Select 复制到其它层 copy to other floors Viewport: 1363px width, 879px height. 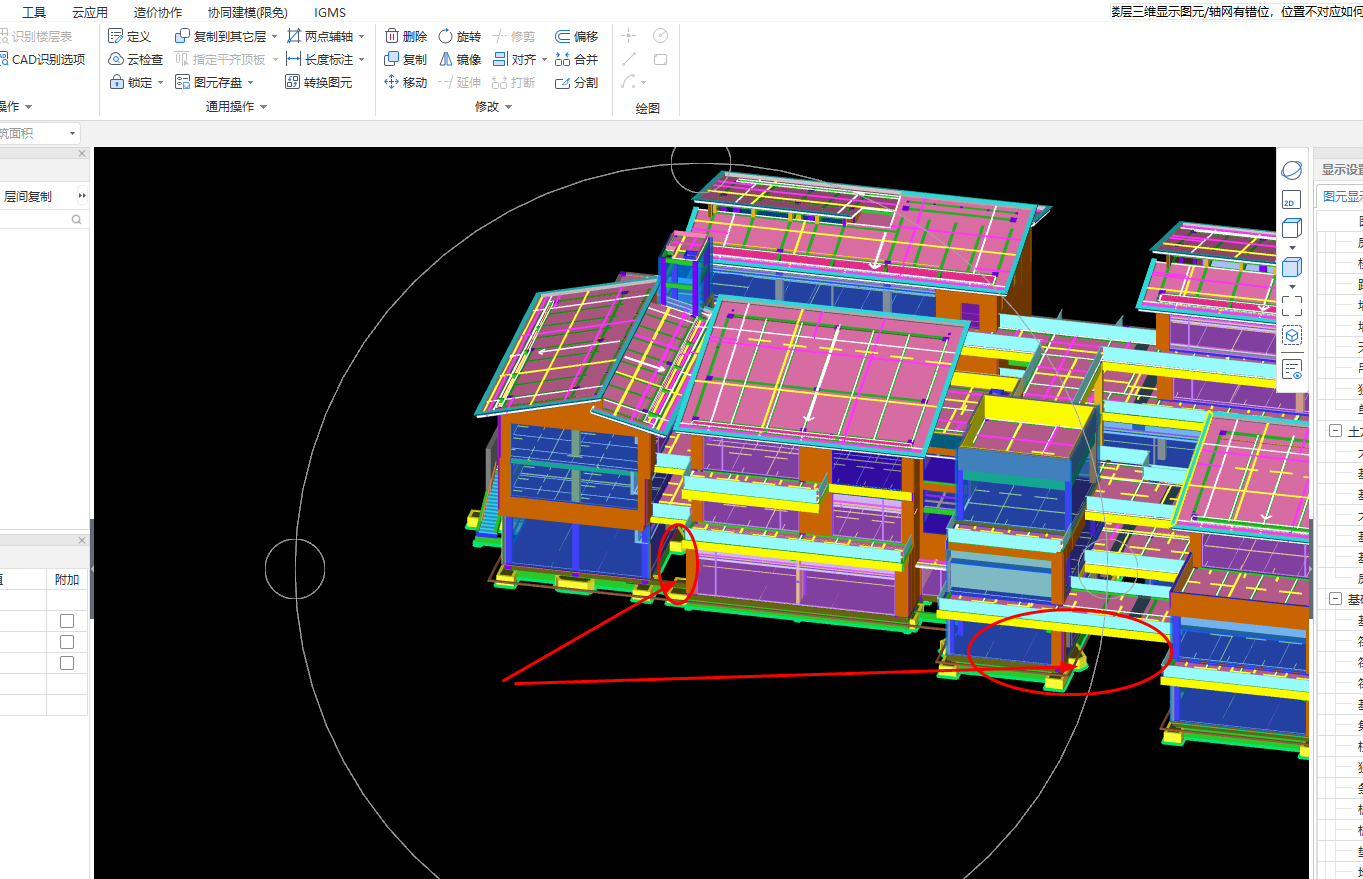tap(221, 36)
